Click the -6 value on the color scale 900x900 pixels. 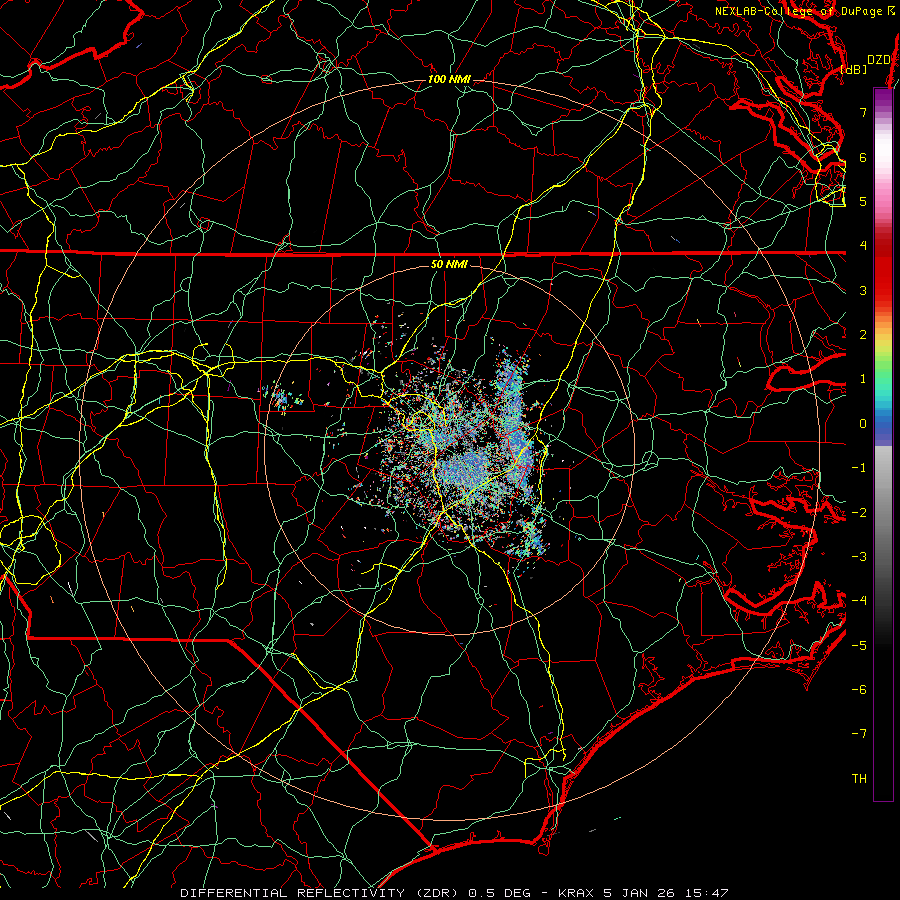[859, 689]
